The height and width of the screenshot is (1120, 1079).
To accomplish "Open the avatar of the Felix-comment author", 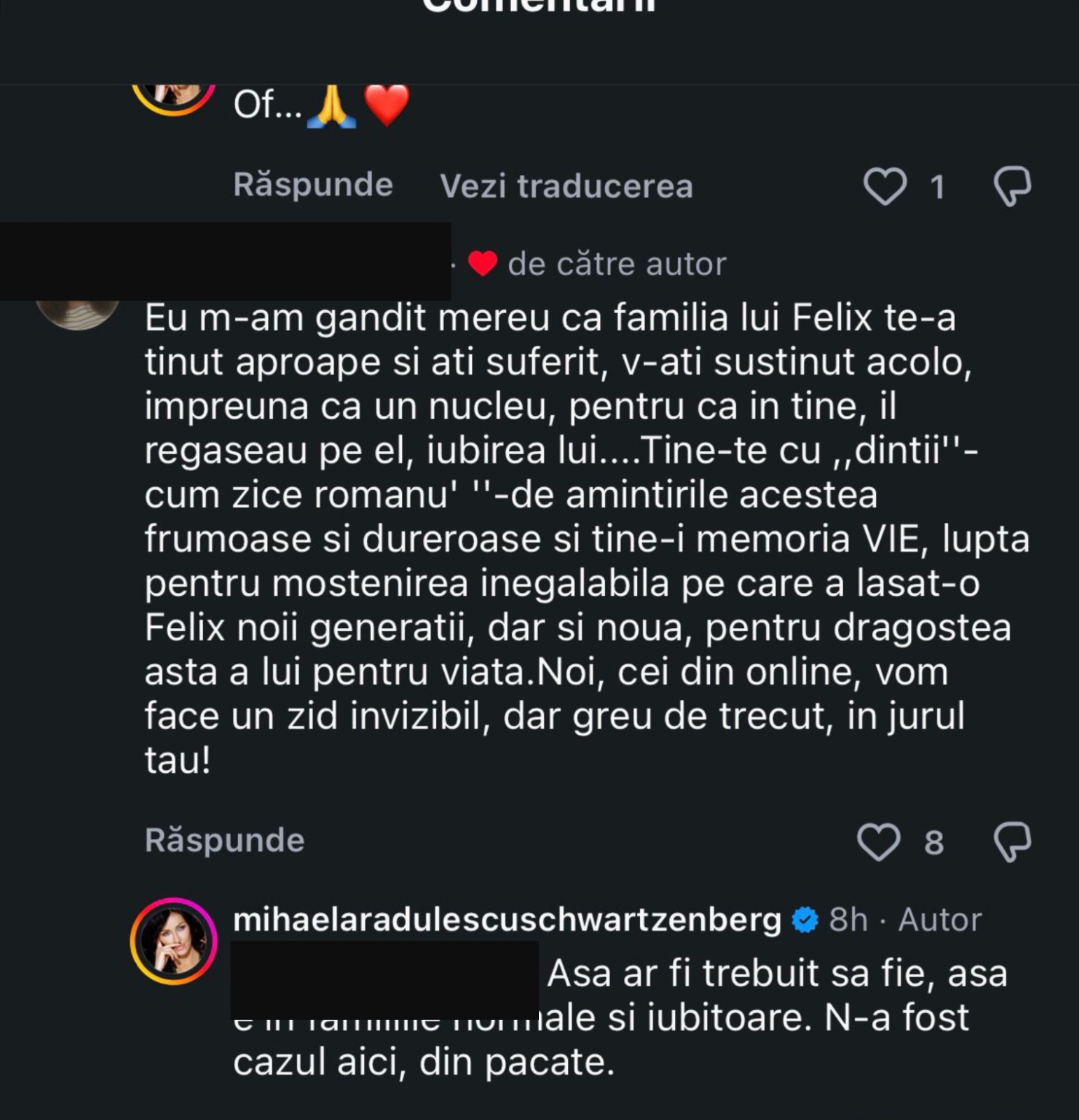I will pyautogui.click(x=77, y=312).
